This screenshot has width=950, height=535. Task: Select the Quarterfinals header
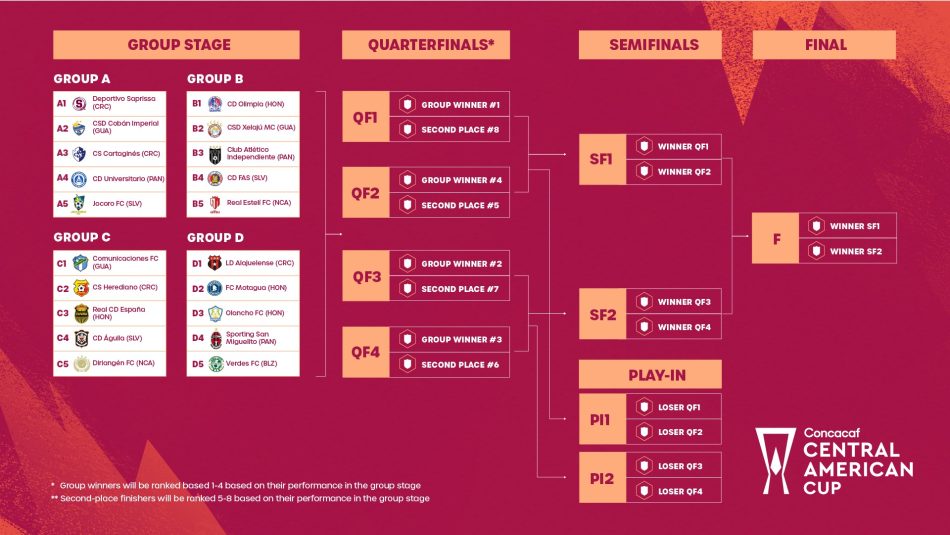(425, 45)
